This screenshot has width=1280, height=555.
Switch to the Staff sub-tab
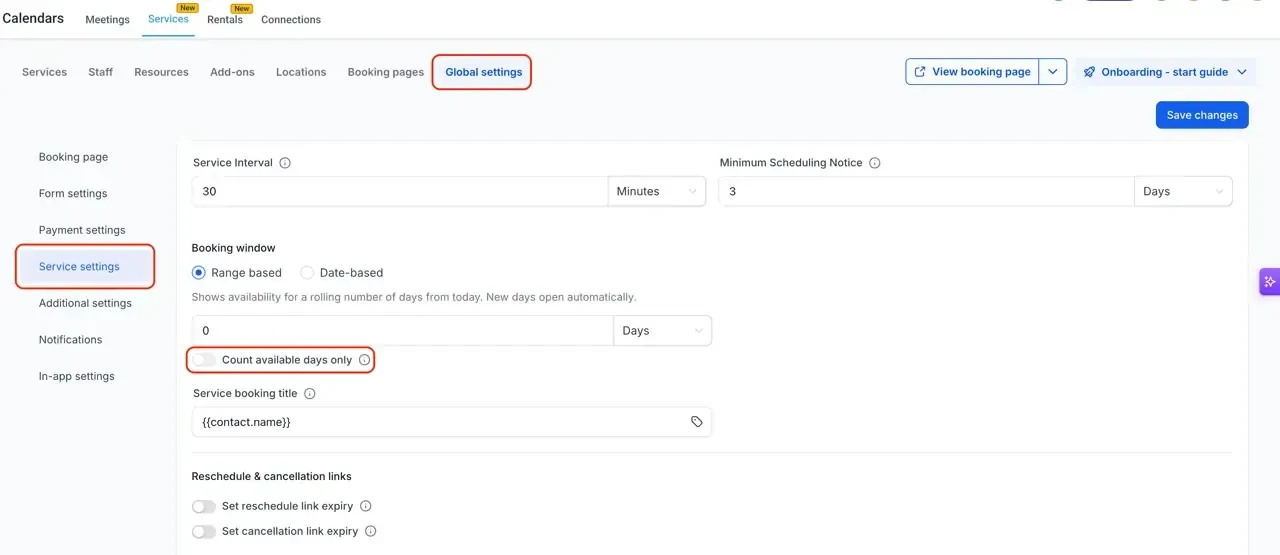[x=101, y=72]
